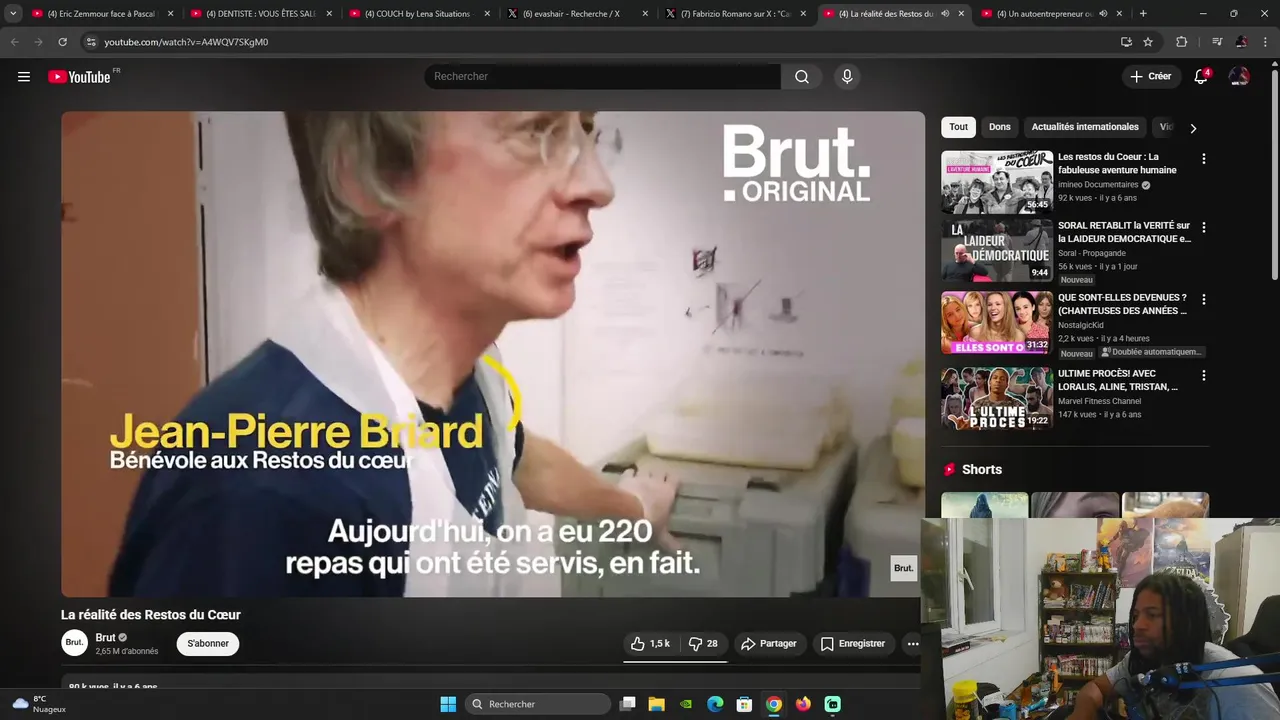This screenshot has width=1280, height=720.
Task: Share the video via Partager
Action: click(768, 644)
